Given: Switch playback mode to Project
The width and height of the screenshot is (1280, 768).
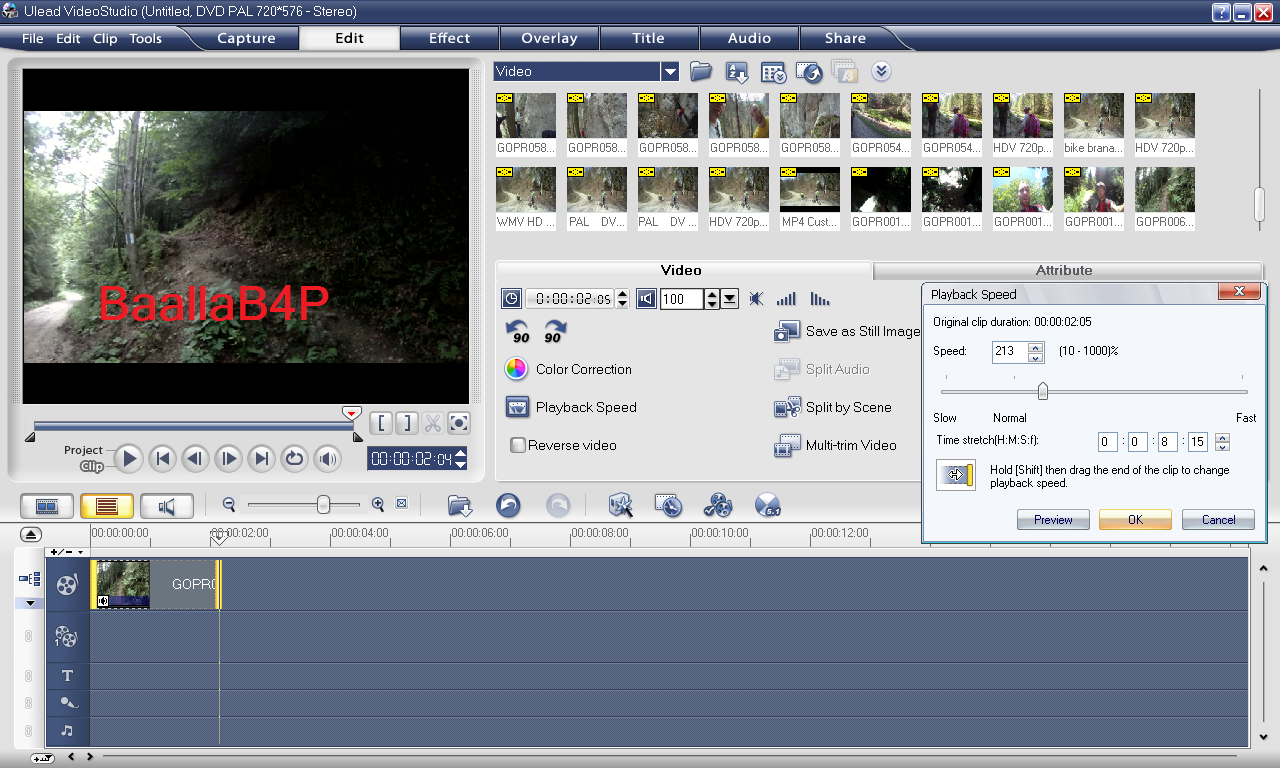Looking at the screenshot, I should click(x=84, y=450).
